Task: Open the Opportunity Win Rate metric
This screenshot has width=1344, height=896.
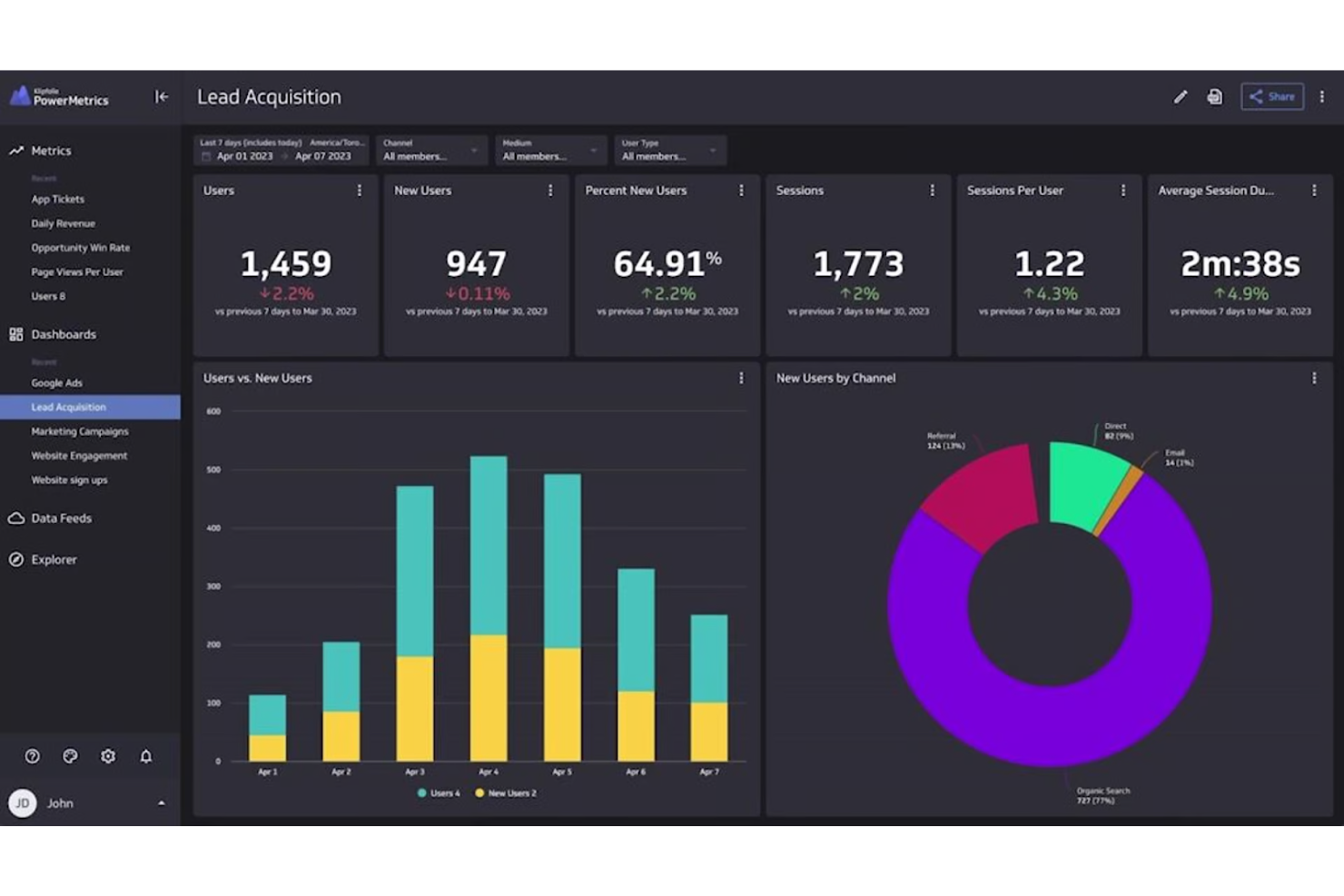Action: tap(80, 248)
